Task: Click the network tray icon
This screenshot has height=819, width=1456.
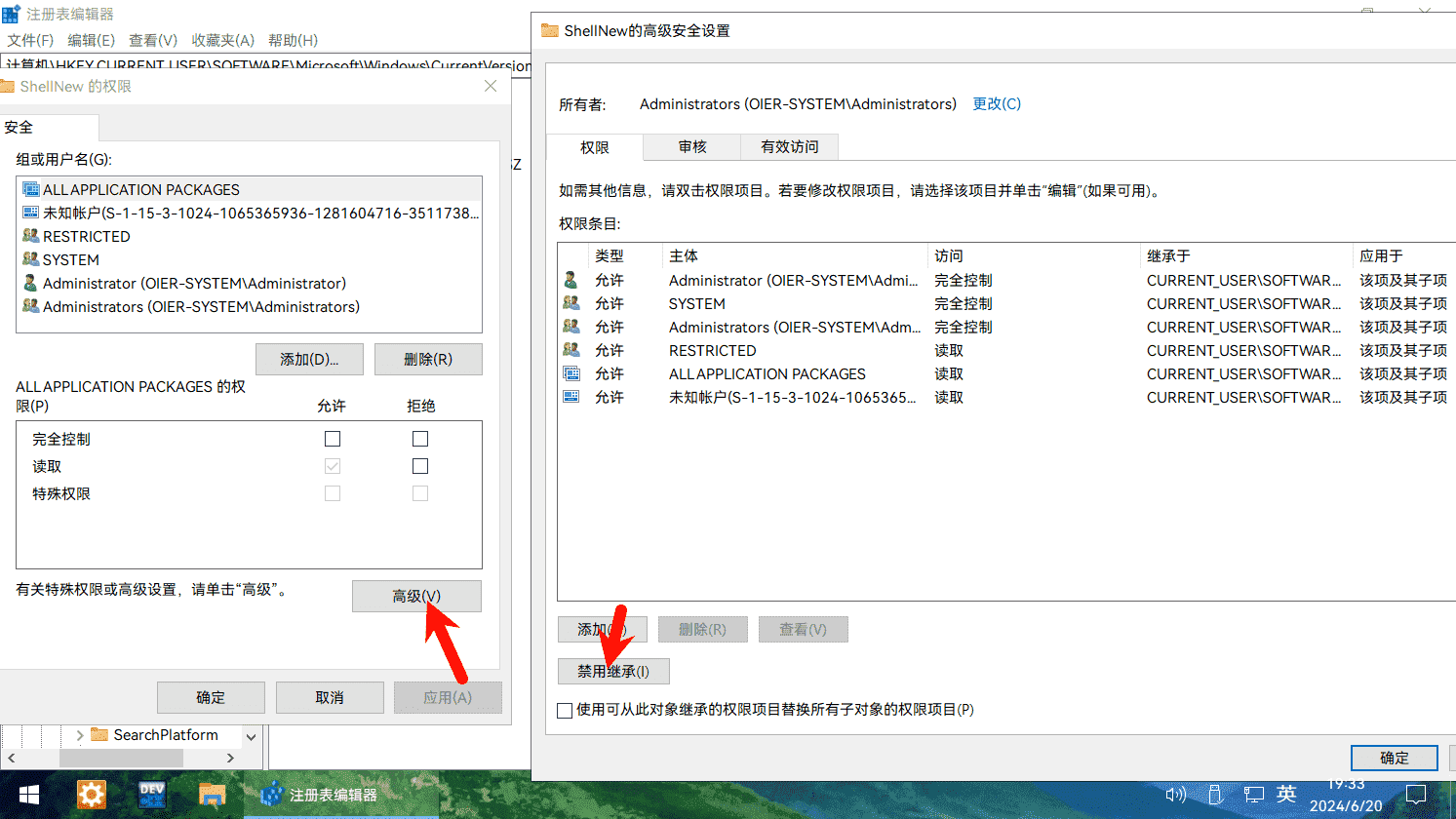Action: pos(1253,795)
